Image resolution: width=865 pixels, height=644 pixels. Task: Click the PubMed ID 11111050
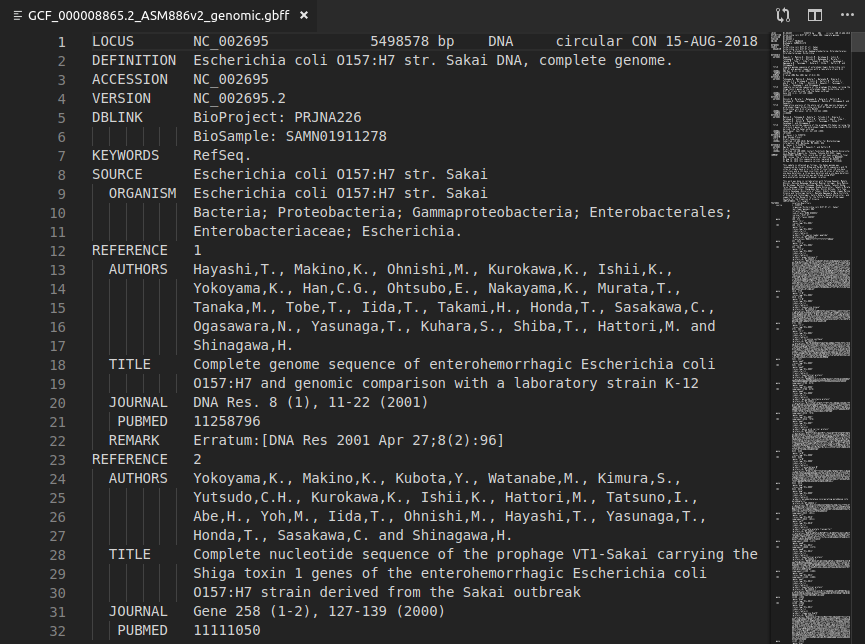227,630
